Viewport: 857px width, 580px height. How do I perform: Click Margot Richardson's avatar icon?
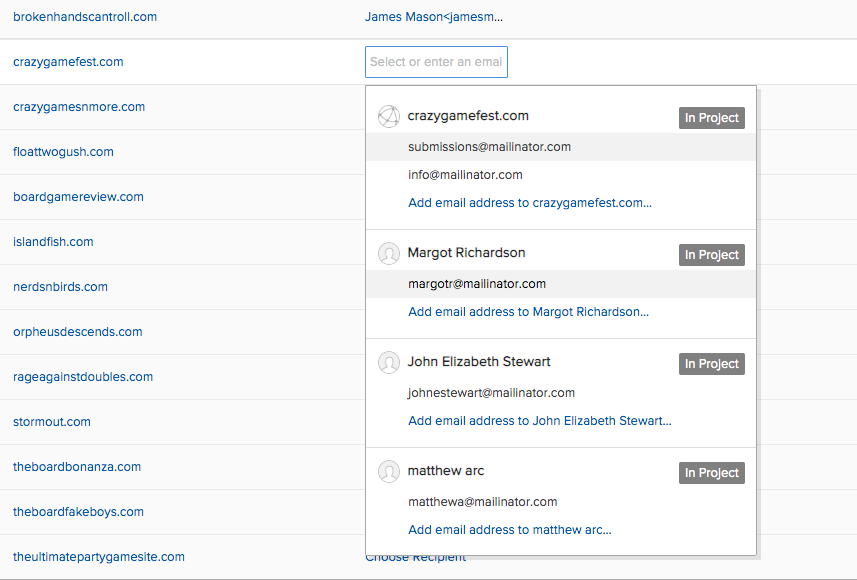[388, 254]
